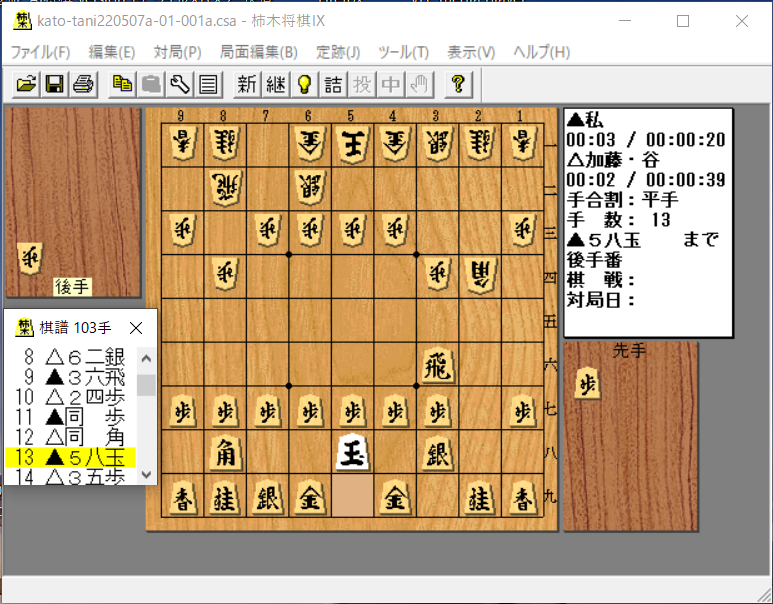773x604 pixels.
Task: Click opponent's silver on 6二
Action: tap(310, 188)
